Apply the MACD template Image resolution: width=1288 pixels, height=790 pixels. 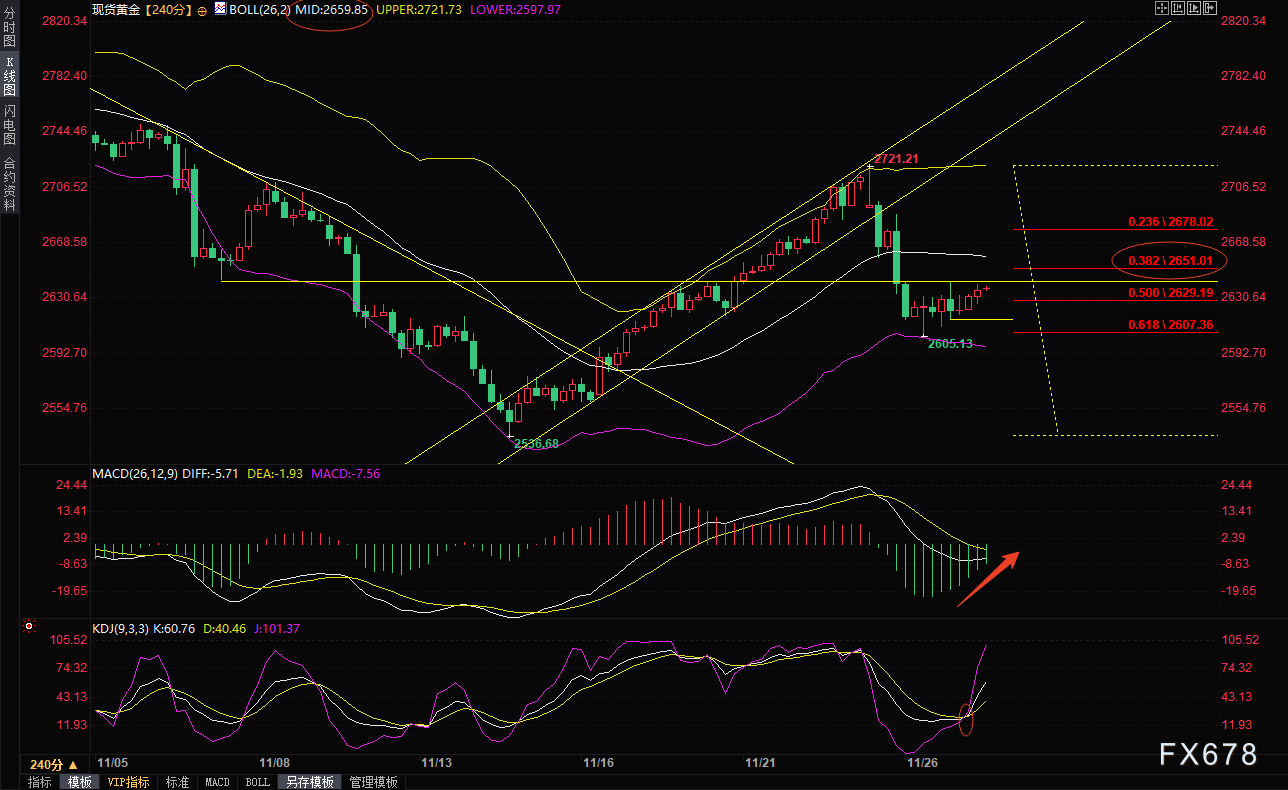point(217,782)
